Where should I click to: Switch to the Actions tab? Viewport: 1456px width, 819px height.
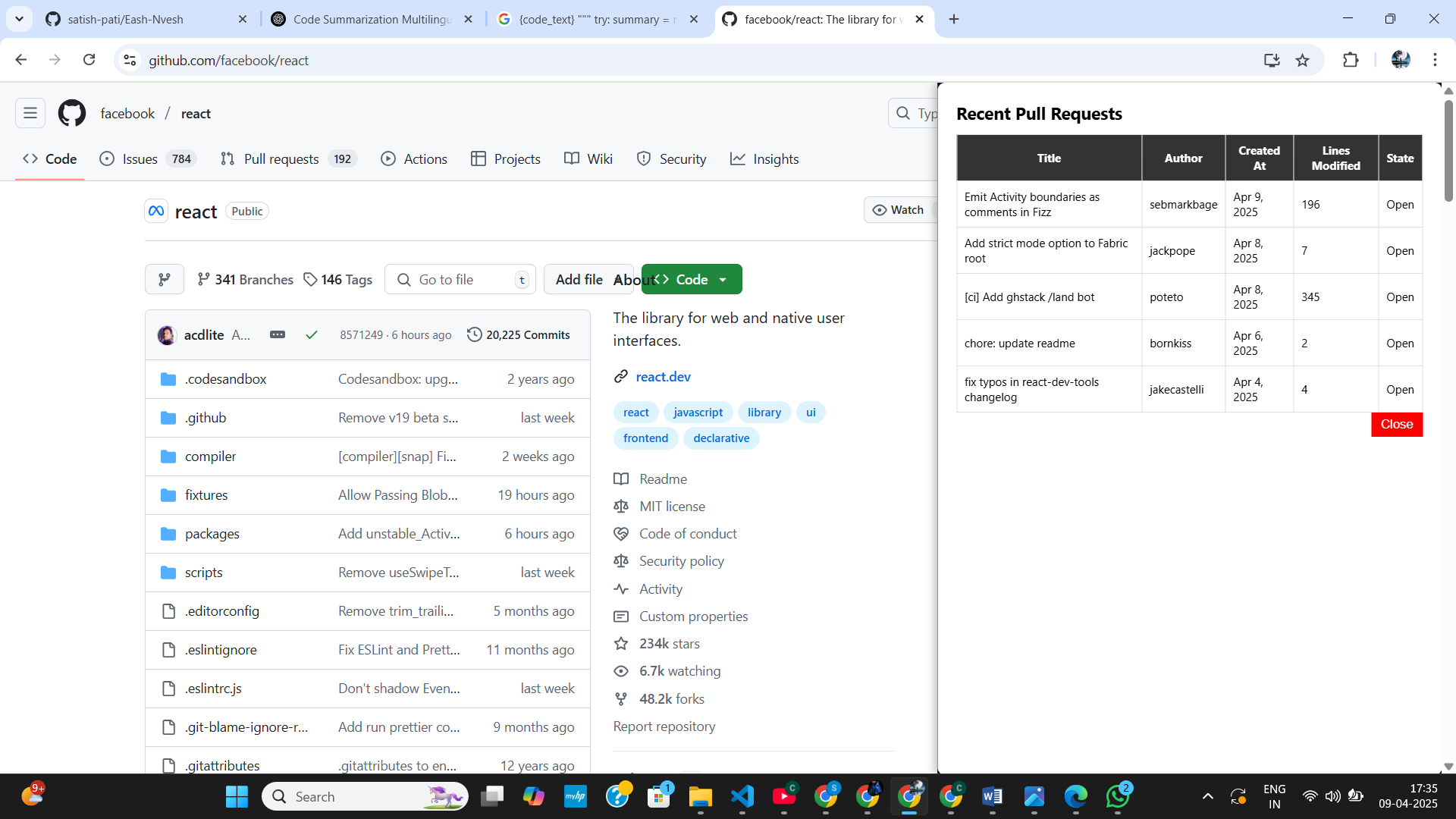pos(414,158)
